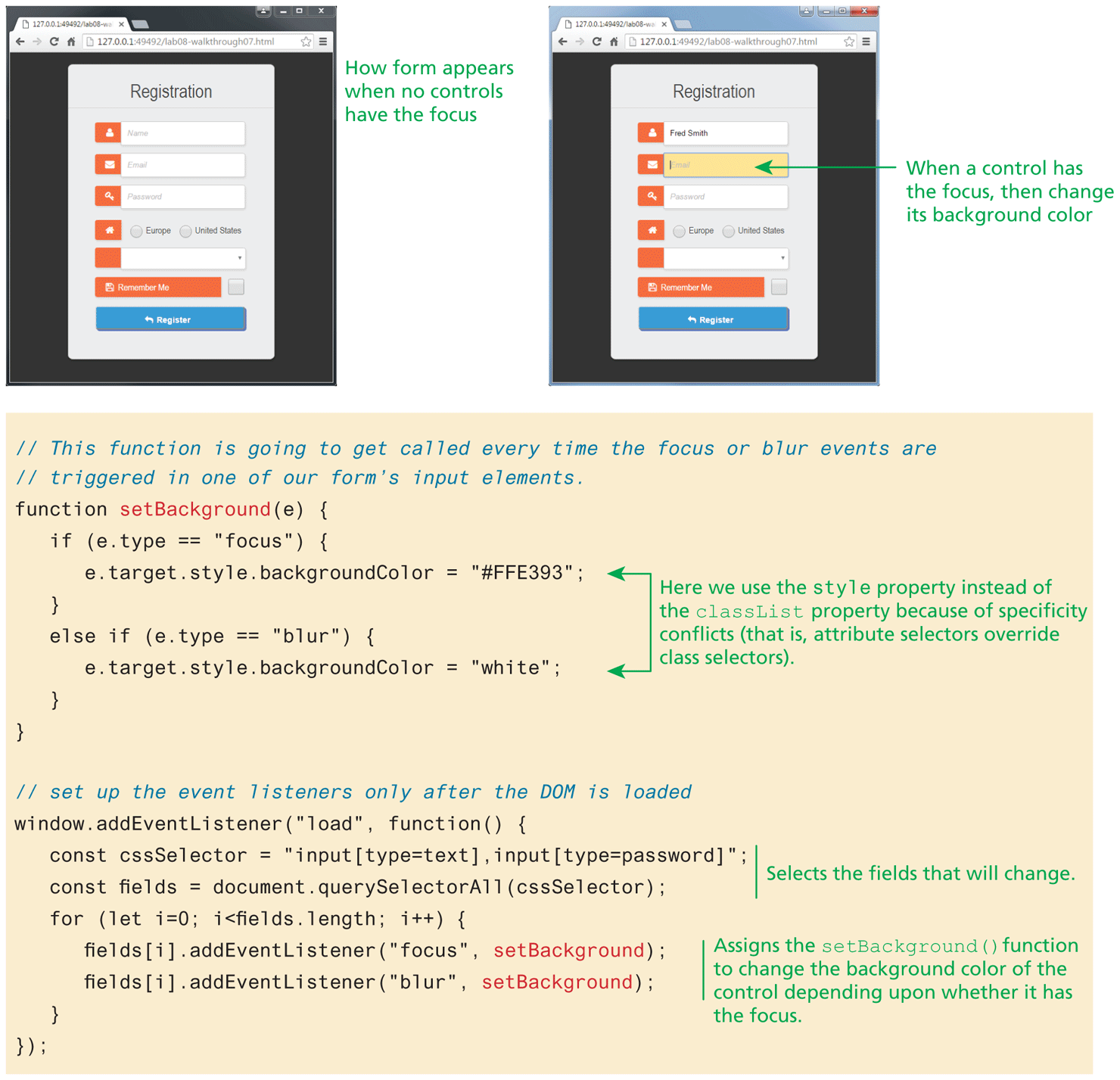Select the browser tab above the empty form
Screen dimensions: 1120x1080
coord(70,24)
